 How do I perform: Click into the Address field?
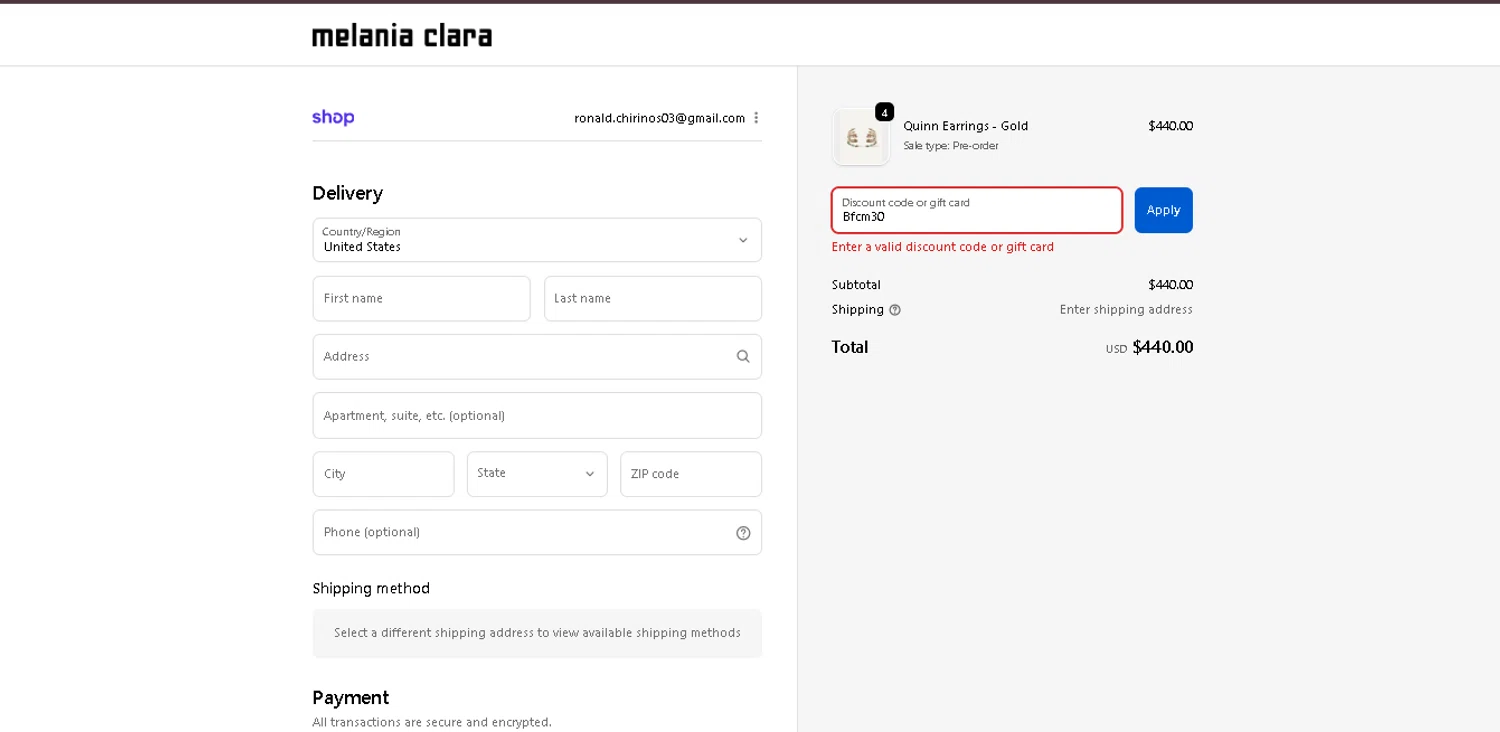(x=537, y=357)
